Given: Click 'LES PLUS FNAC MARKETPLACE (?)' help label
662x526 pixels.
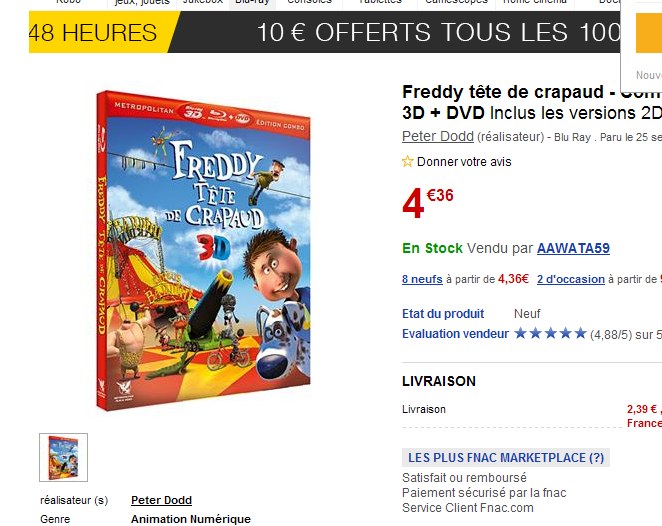Looking at the screenshot, I should tap(505, 457).
